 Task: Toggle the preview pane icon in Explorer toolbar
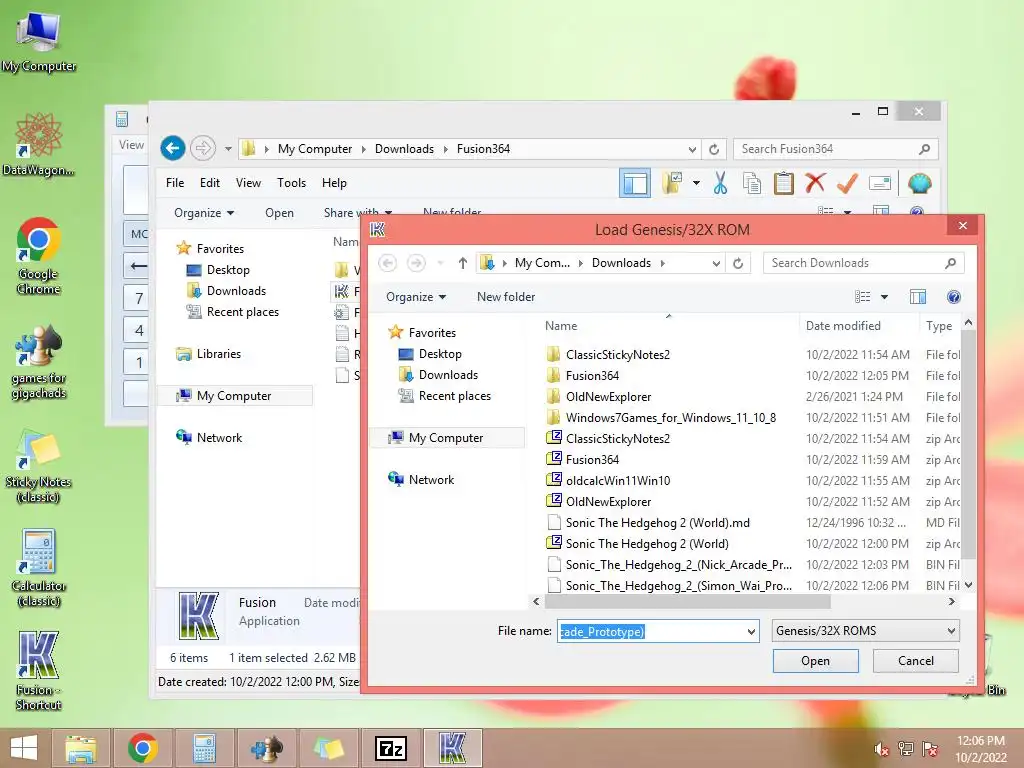point(635,184)
